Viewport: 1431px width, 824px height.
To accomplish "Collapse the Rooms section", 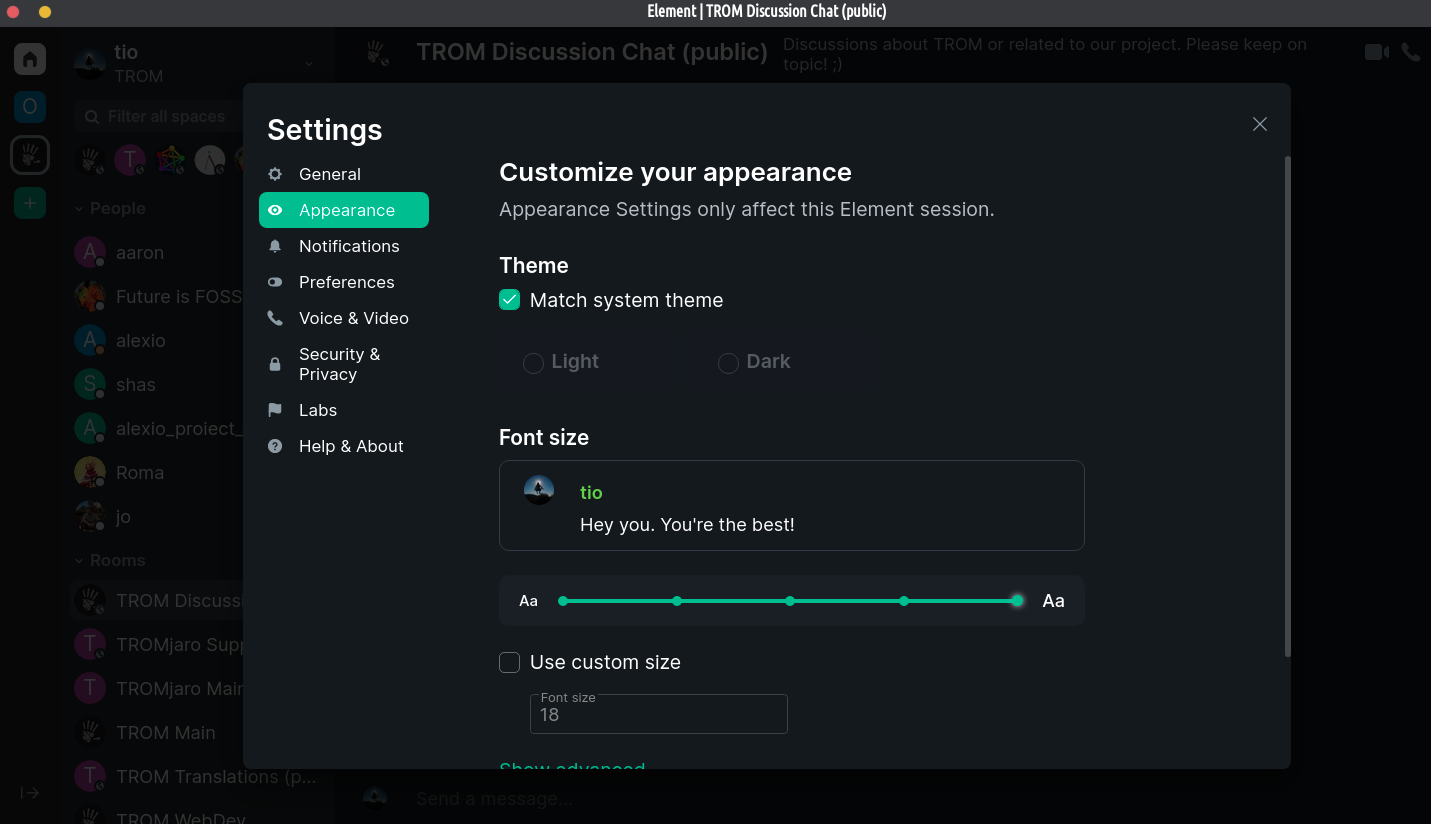I will [110, 560].
